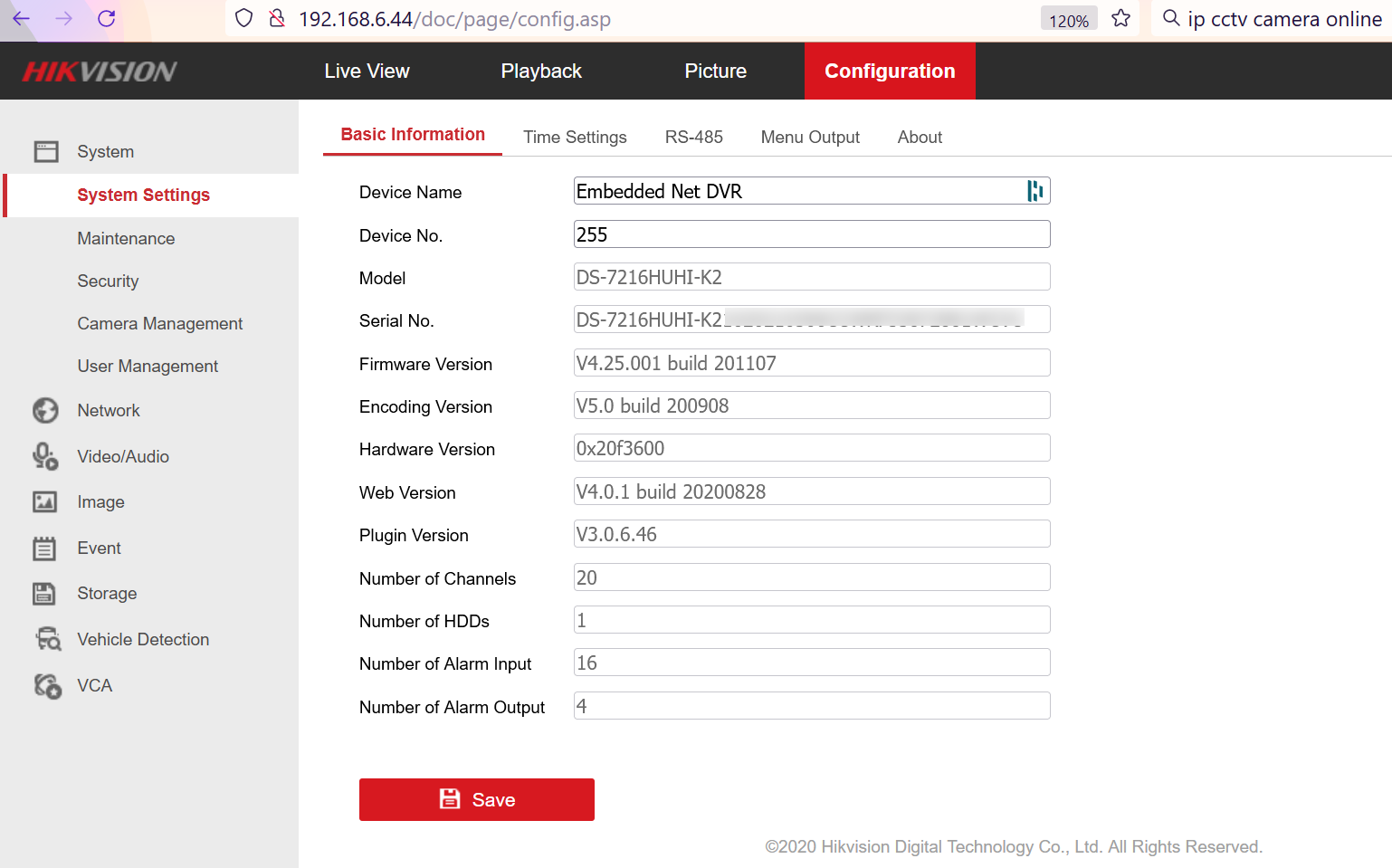Open Network section via globe icon
1392x868 pixels.
pos(45,411)
